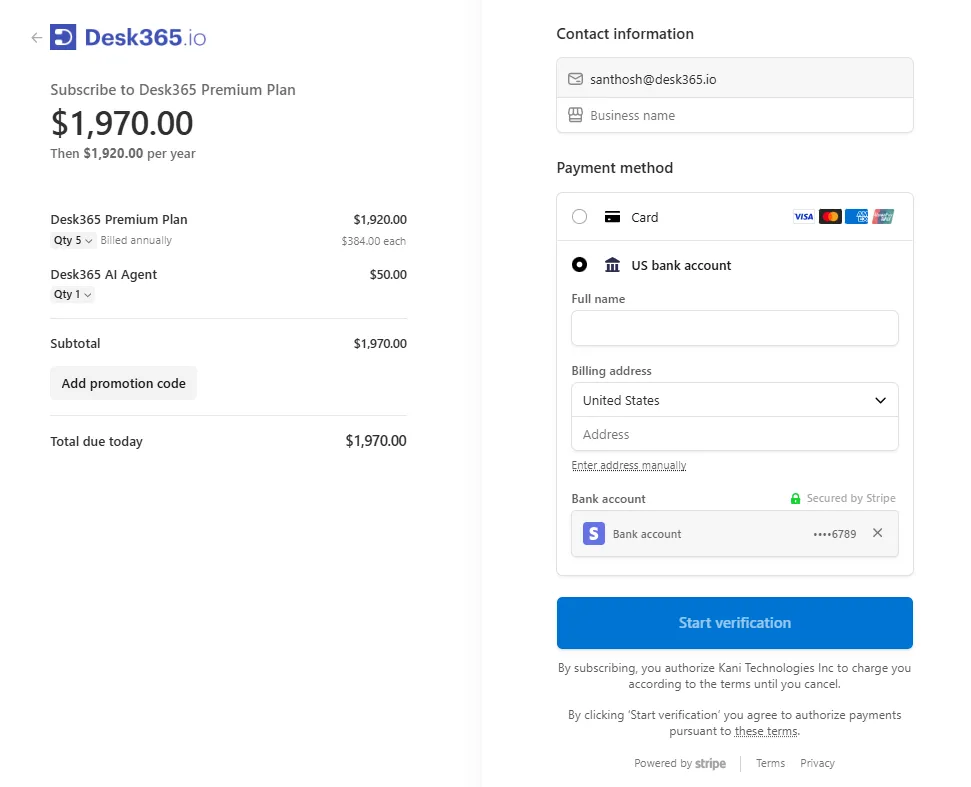Select the US bank account radio button

pyautogui.click(x=579, y=265)
